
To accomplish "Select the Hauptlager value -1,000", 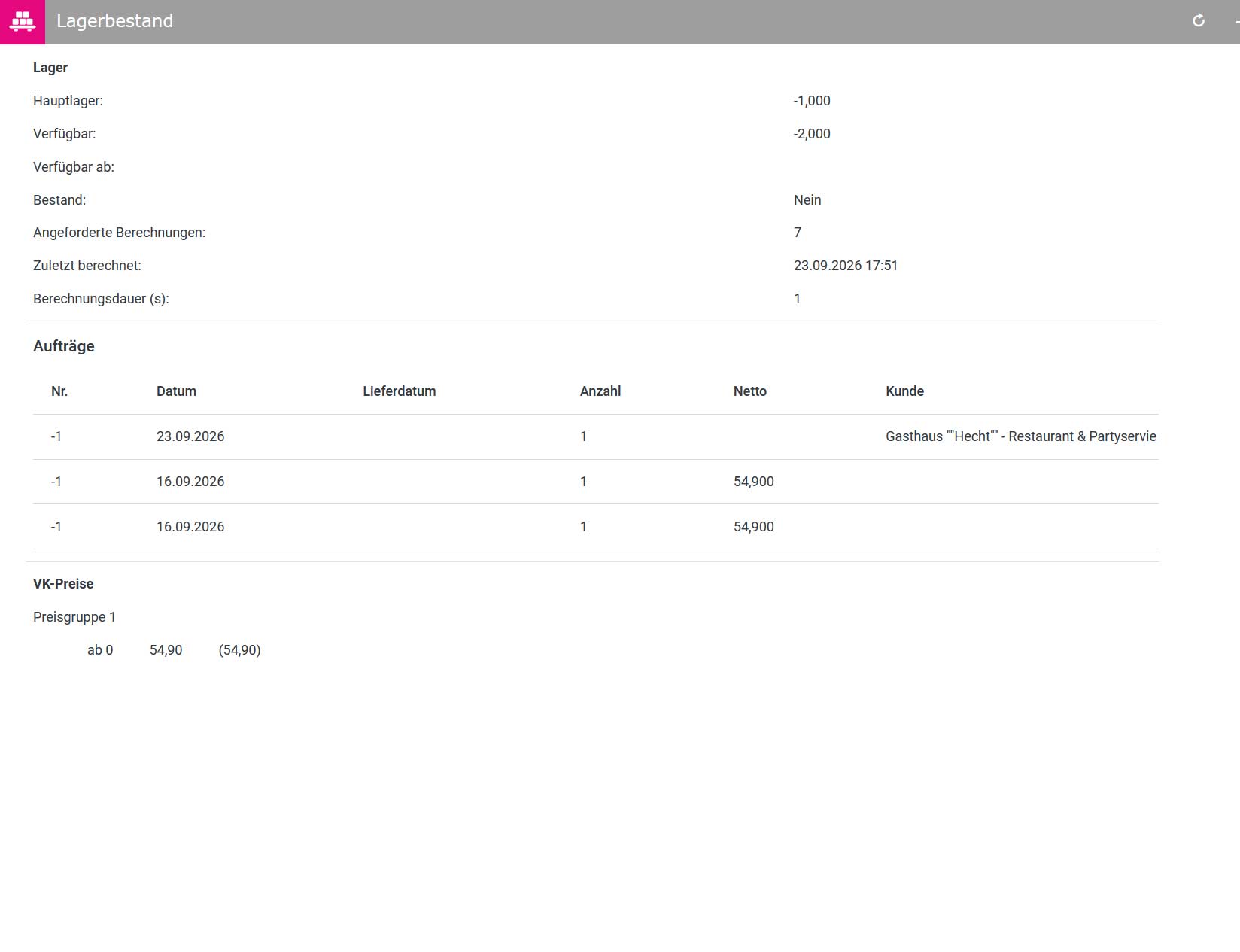I will click(x=812, y=101).
